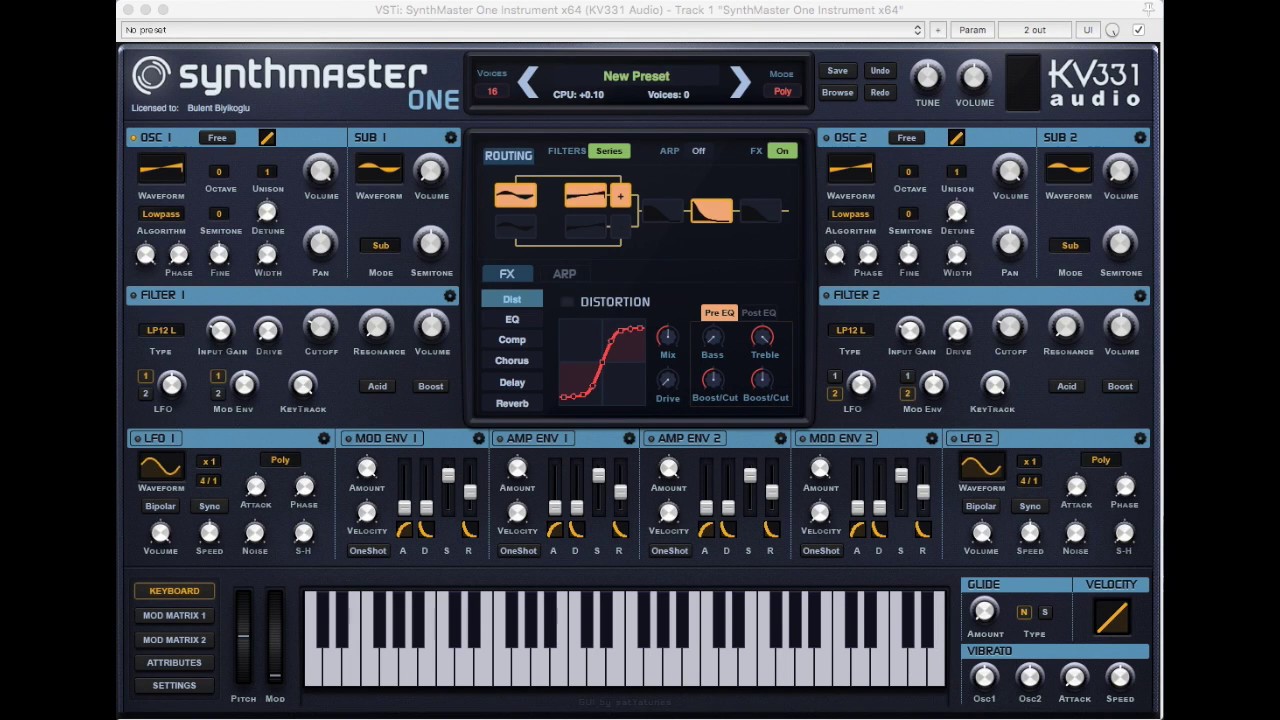Select the Post EQ button
This screenshot has width=1280, height=720.
click(x=759, y=313)
